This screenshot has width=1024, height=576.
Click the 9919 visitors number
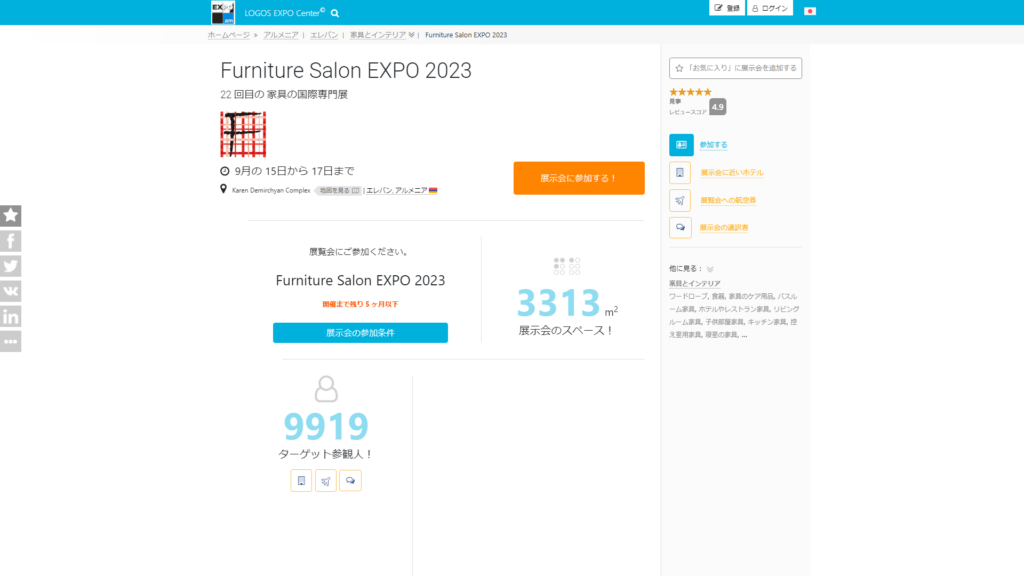coord(326,426)
